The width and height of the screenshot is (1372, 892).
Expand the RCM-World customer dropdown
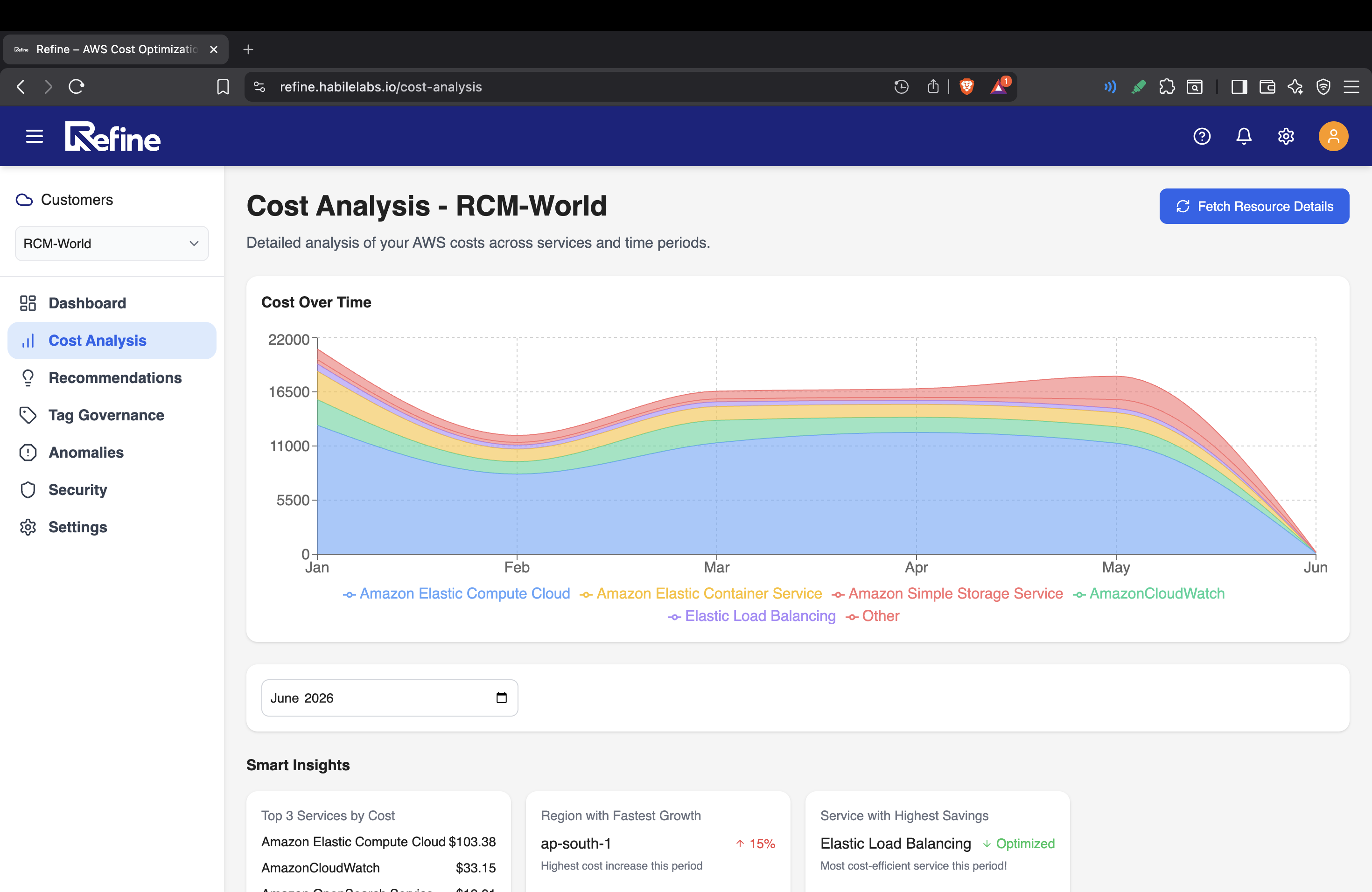coord(112,244)
